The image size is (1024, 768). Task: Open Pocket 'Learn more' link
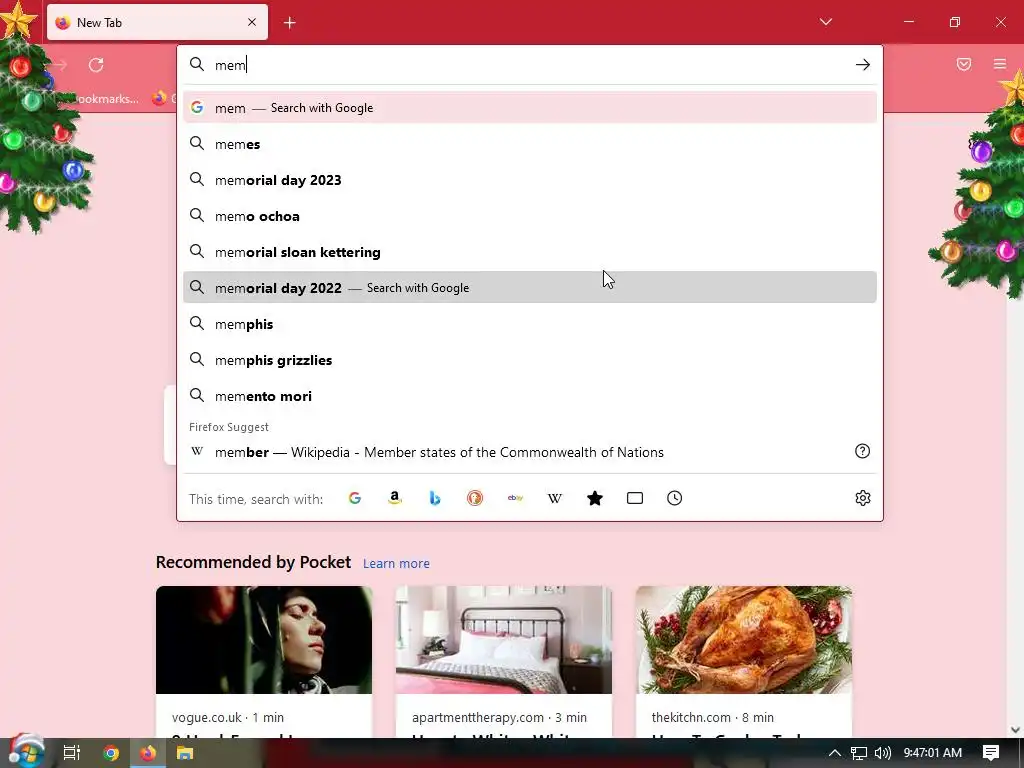tap(396, 564)
